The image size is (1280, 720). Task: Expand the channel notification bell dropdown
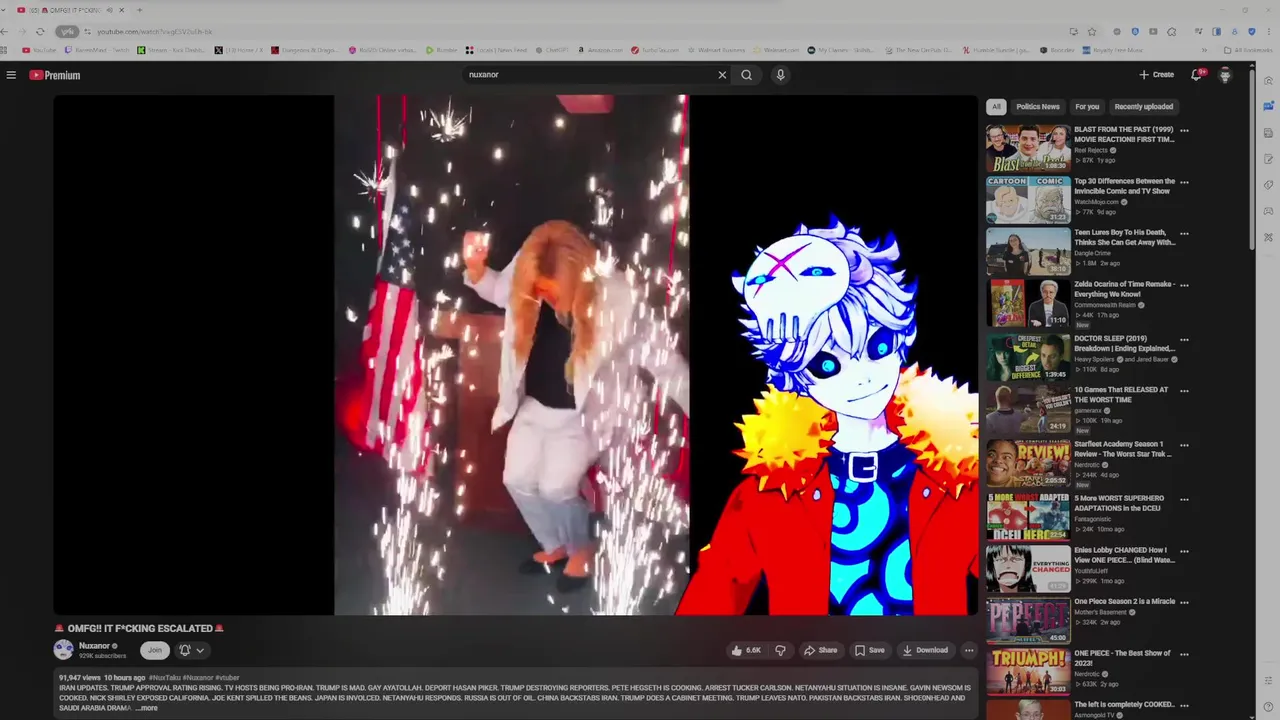pyautogui.click(x=191, y=650)
